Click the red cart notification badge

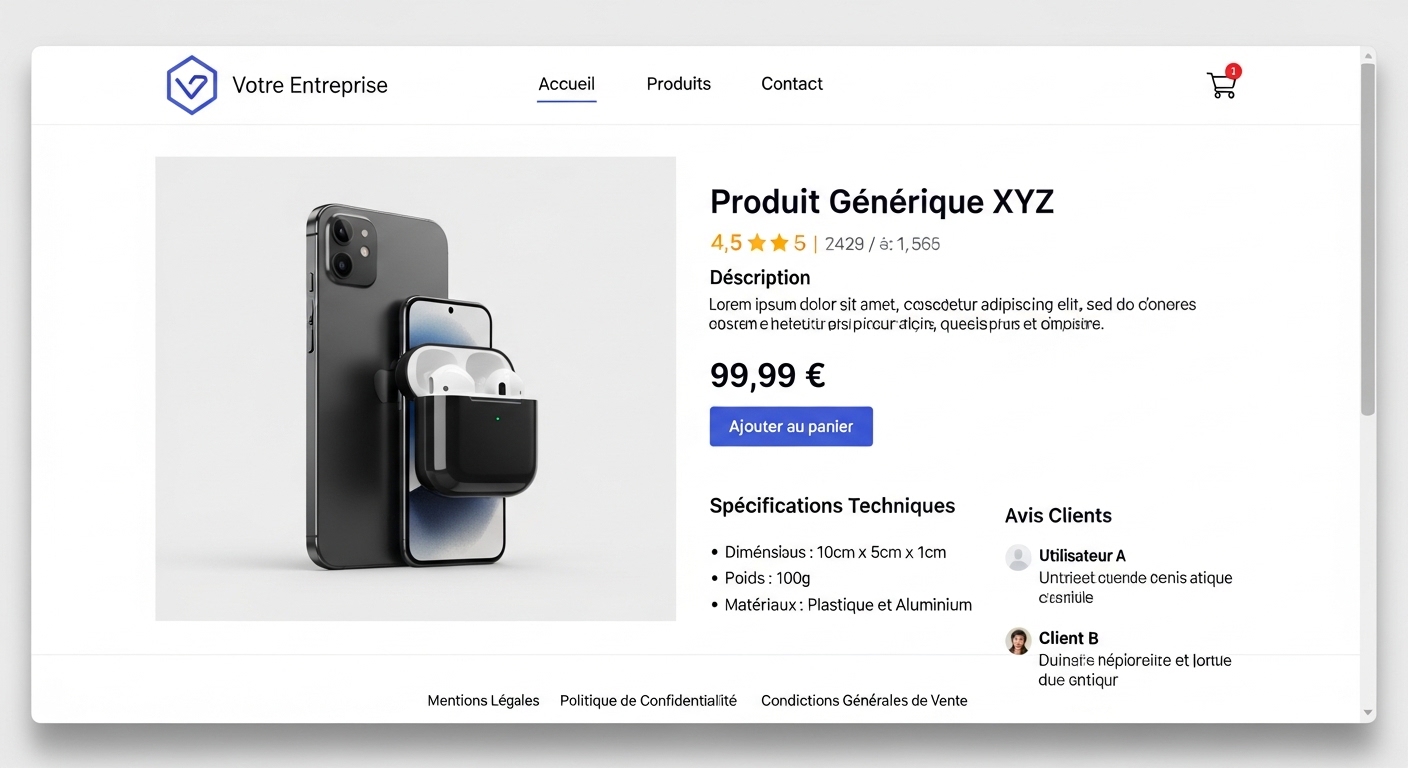[x=1233, y=71]
